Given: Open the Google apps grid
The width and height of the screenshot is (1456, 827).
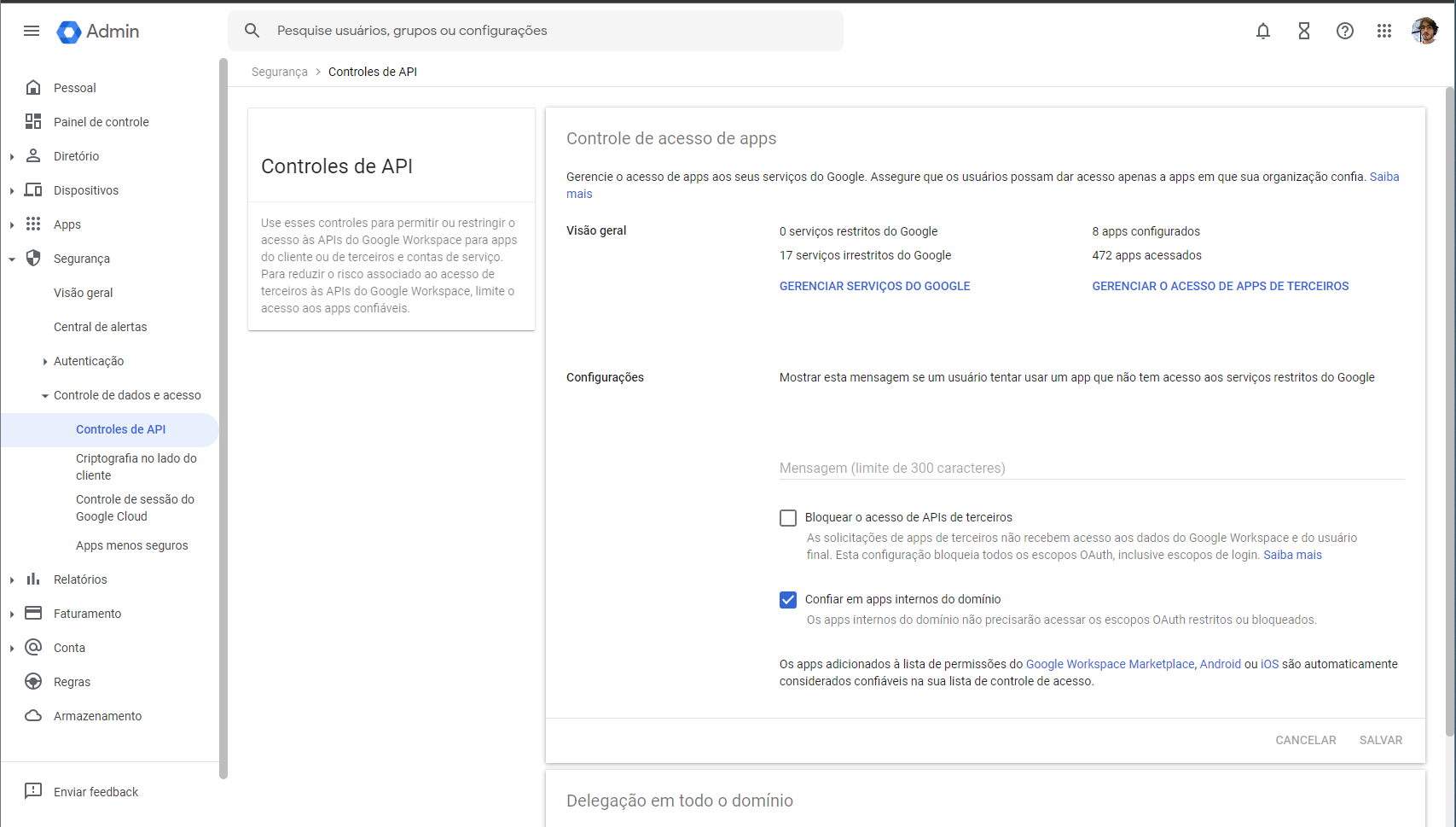Looking at the screenshot, I should pos(1384,31).
